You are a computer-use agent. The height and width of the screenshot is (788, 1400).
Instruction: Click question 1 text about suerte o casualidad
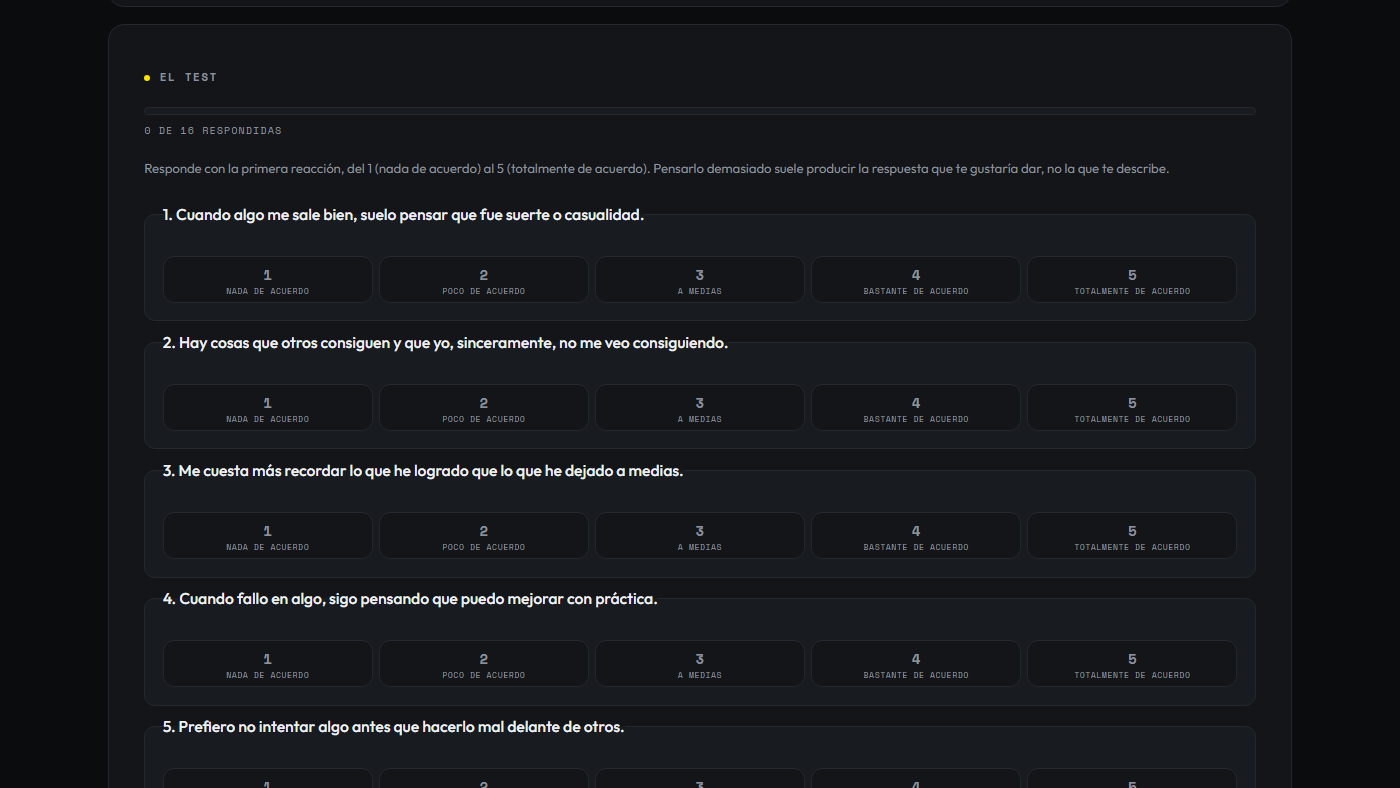pyautogui.click(x=403, y=215)
